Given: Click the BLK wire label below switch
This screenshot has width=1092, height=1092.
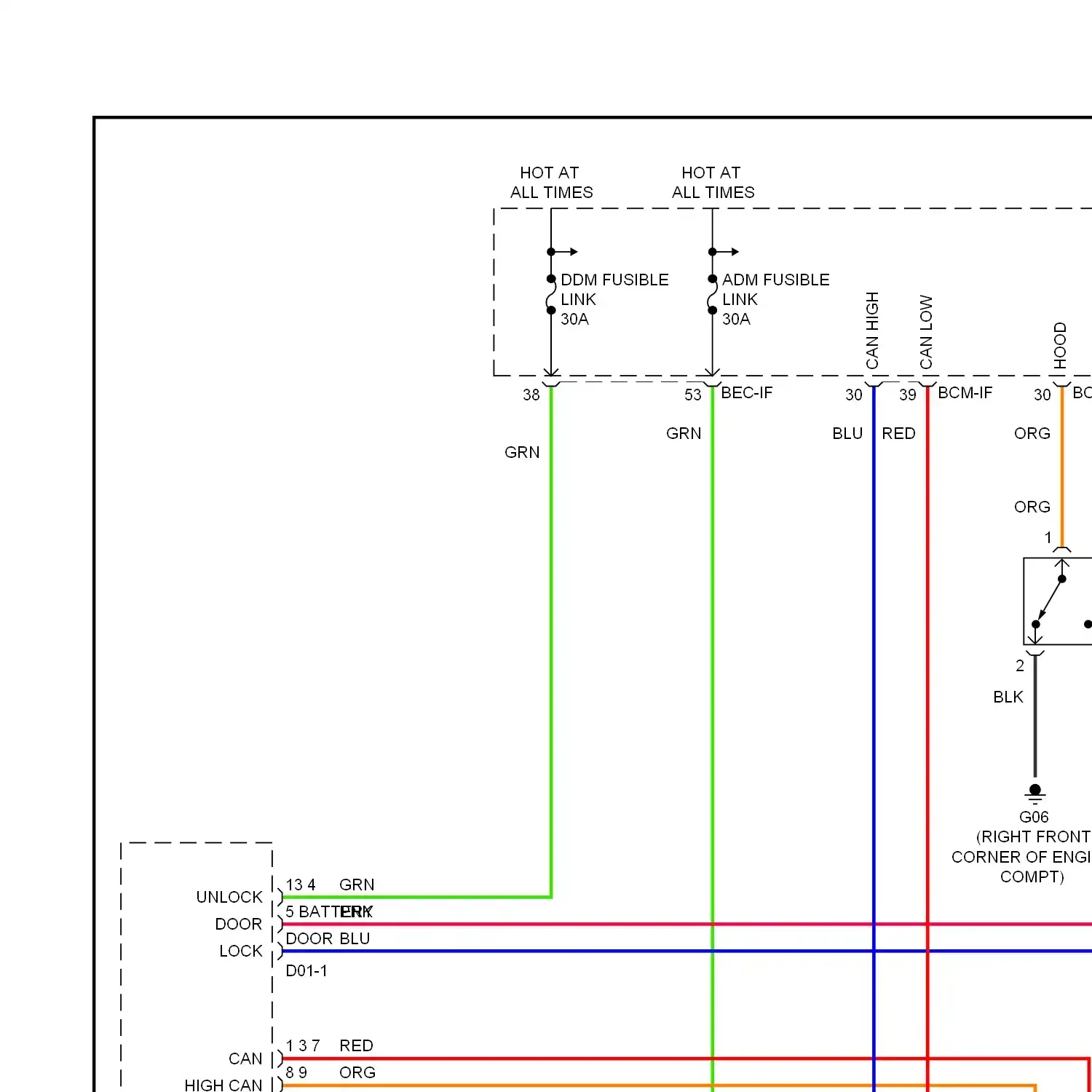Looking at the screenshot, I should coord(1008,697).
